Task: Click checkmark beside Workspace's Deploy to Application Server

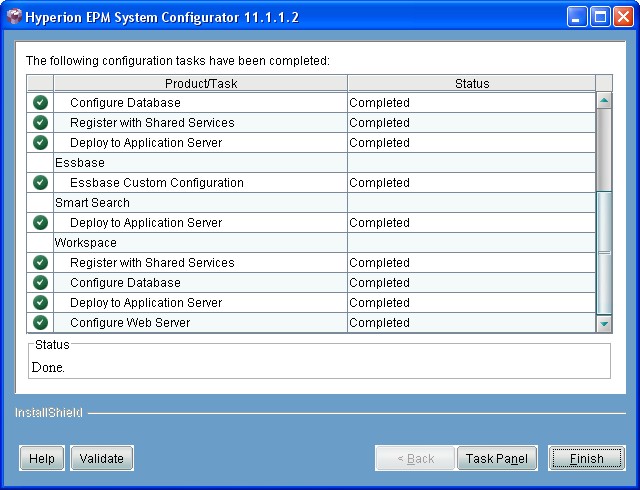Action: click(x=40, y=303)
